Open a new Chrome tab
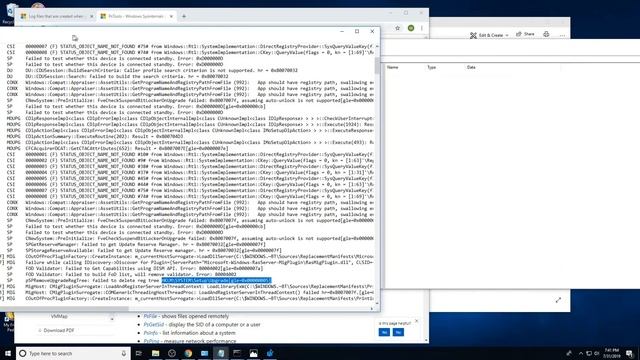640x360 pixels. [x=184, y=16]
